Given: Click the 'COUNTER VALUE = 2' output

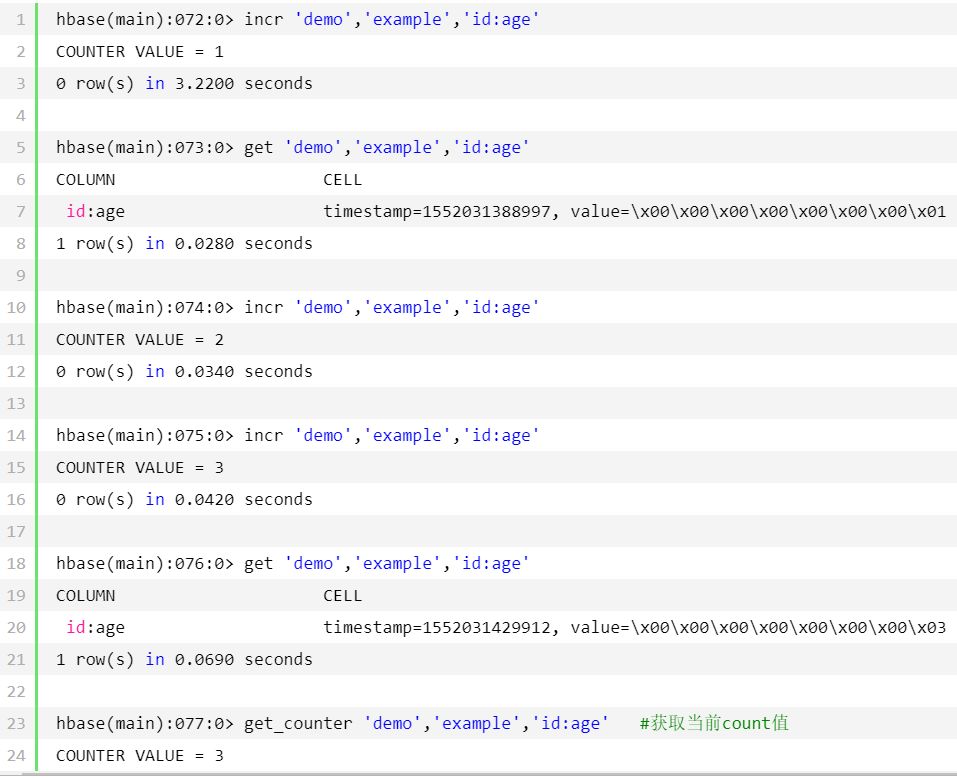Looking at the screenshot, I should (x=140, y=339).
